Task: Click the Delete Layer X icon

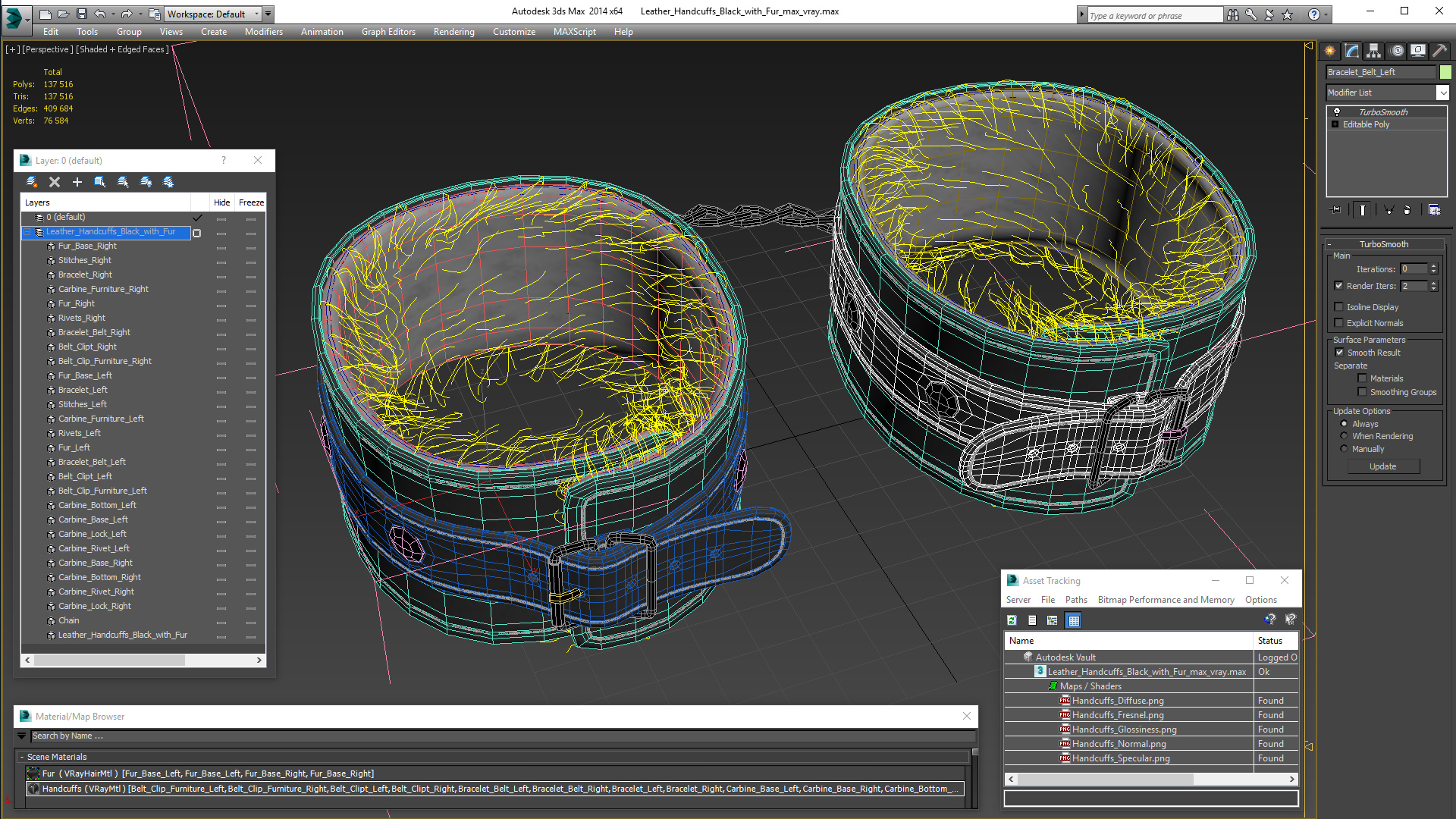Action: [x=55, y=182]
